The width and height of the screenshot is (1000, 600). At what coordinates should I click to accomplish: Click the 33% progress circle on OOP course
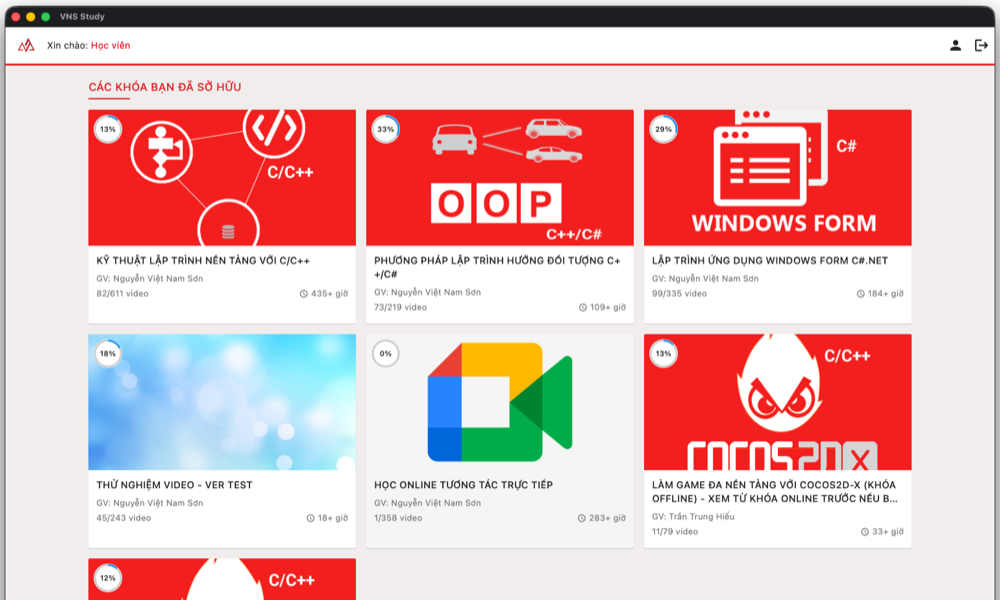coord(386,129)
